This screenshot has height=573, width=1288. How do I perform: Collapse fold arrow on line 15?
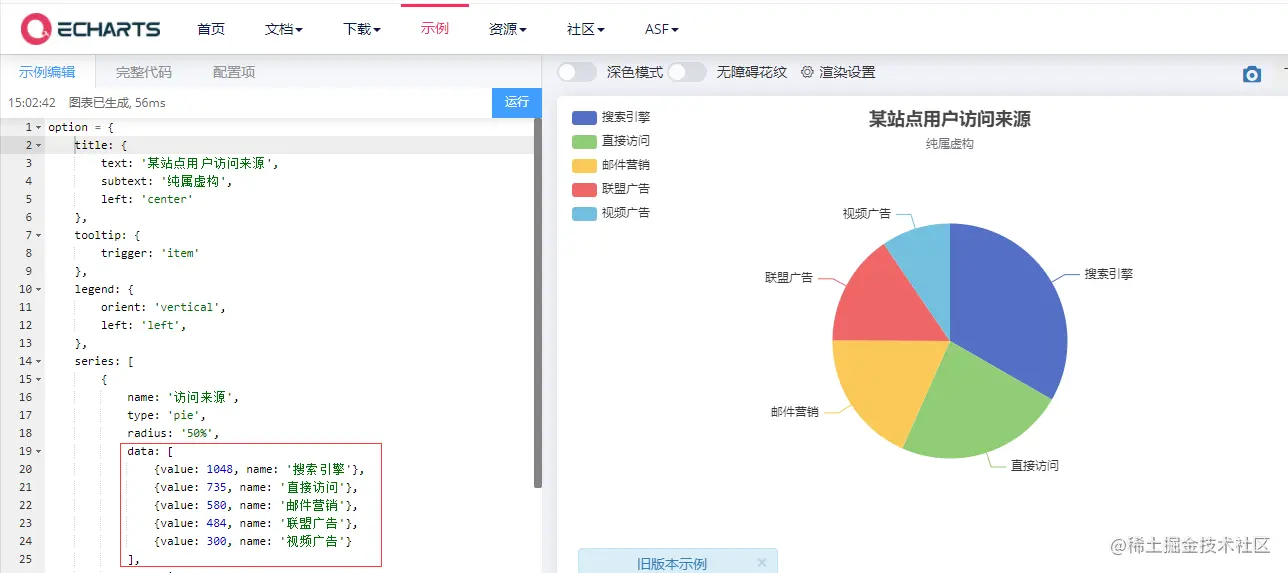[38, 379]
